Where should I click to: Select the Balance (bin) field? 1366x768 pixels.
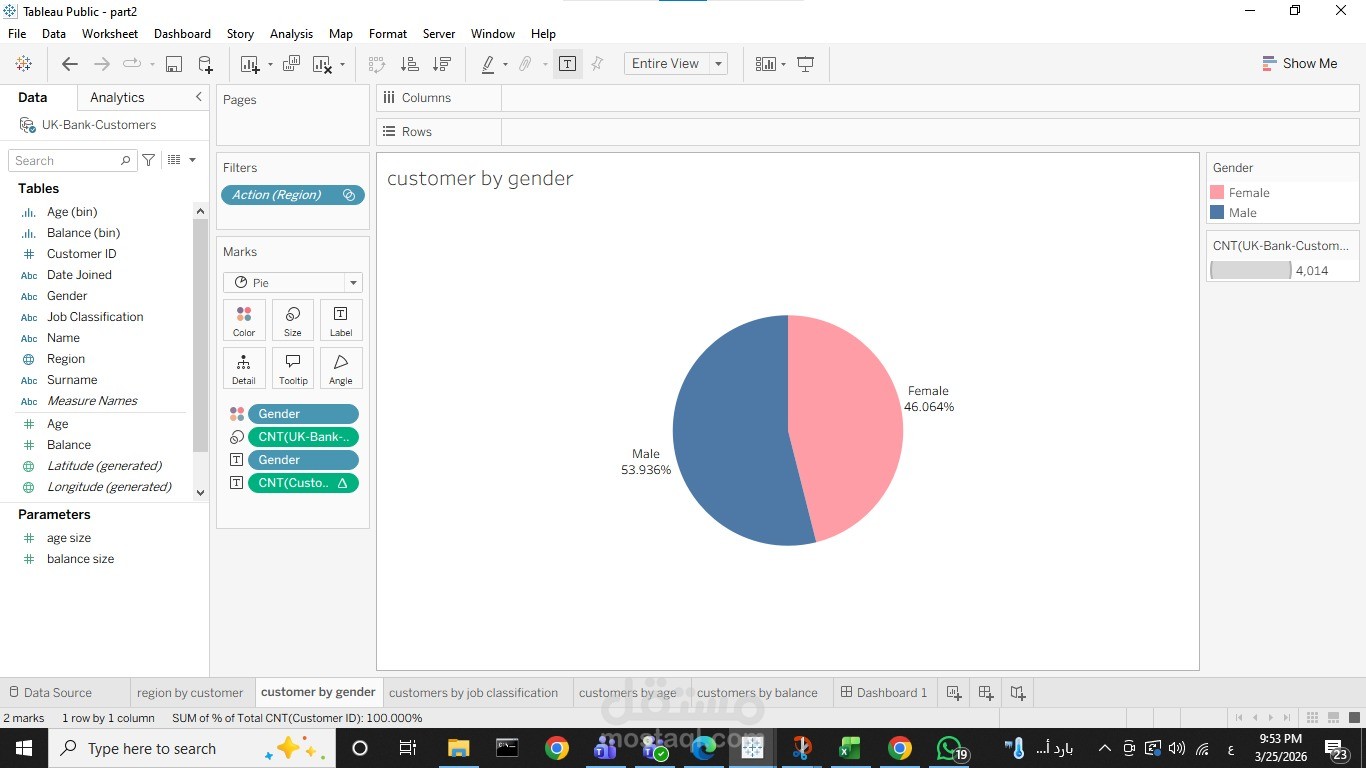click(83, 233)
